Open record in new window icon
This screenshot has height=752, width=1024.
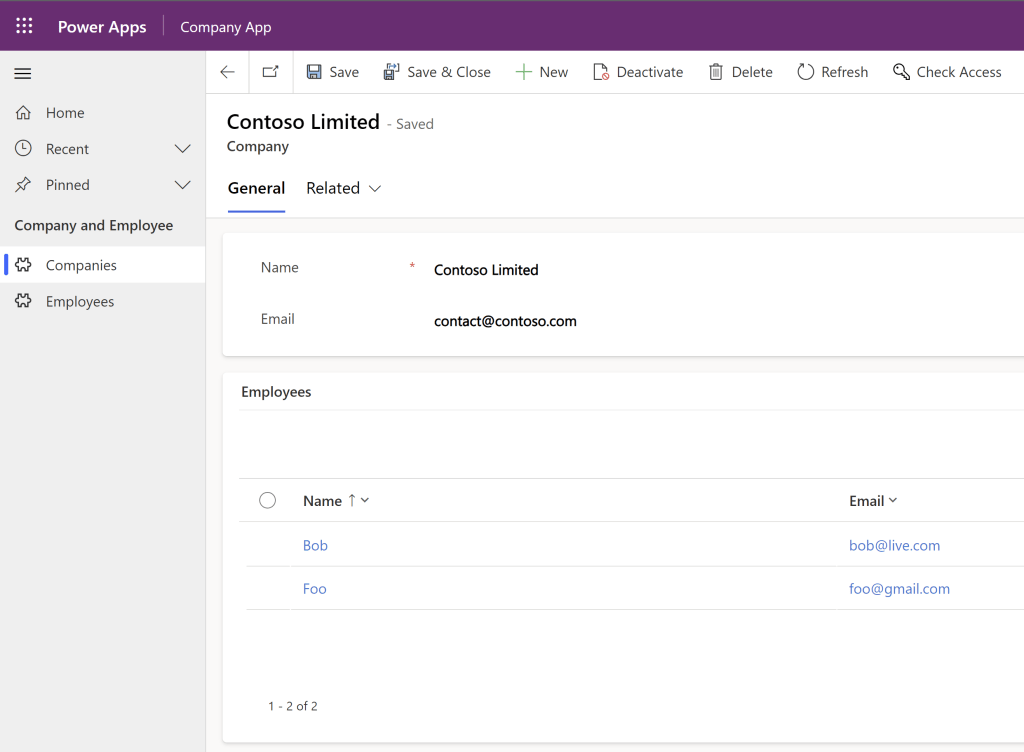click(x=270, y=72)
